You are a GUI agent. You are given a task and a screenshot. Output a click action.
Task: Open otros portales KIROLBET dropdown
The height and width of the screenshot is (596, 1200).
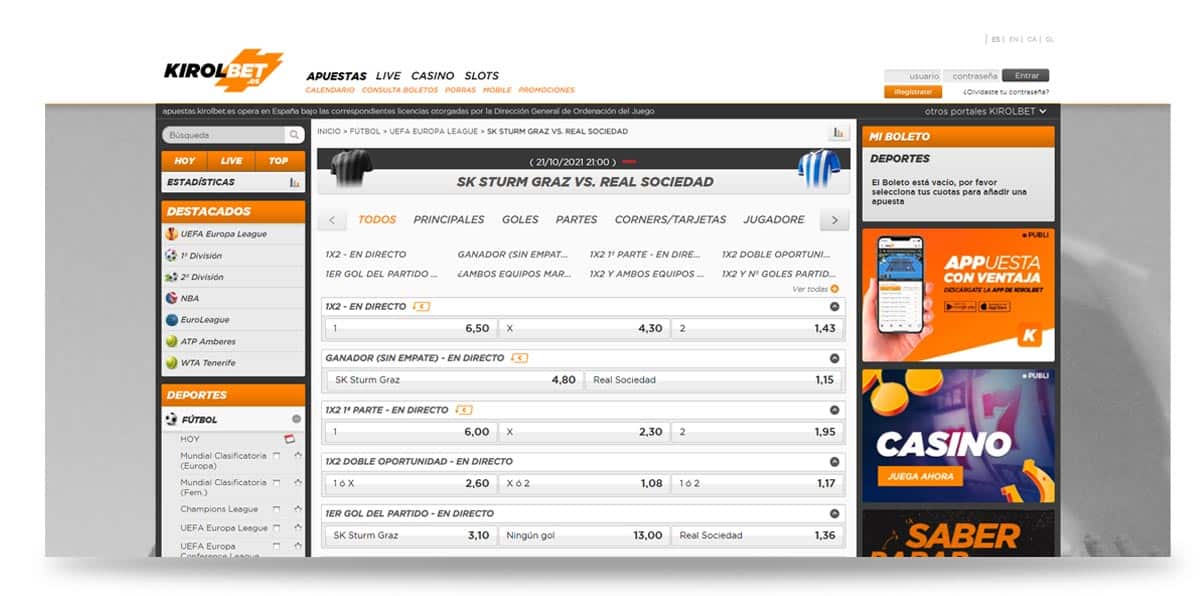point(986,111)
